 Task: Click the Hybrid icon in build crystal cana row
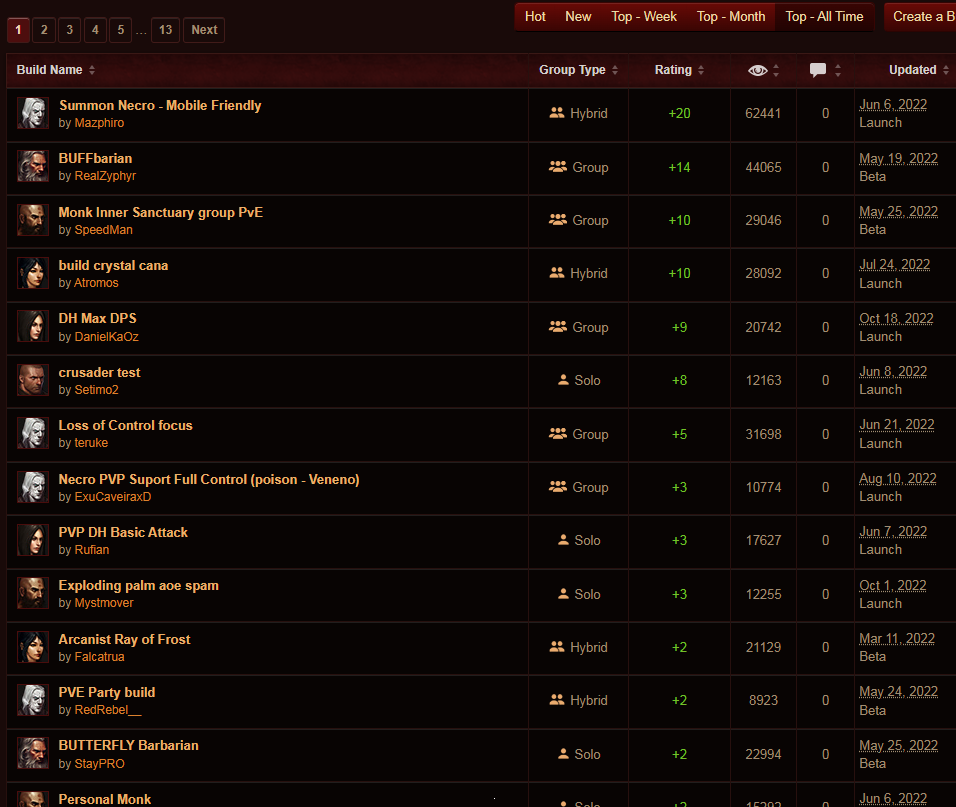point(557,273)
